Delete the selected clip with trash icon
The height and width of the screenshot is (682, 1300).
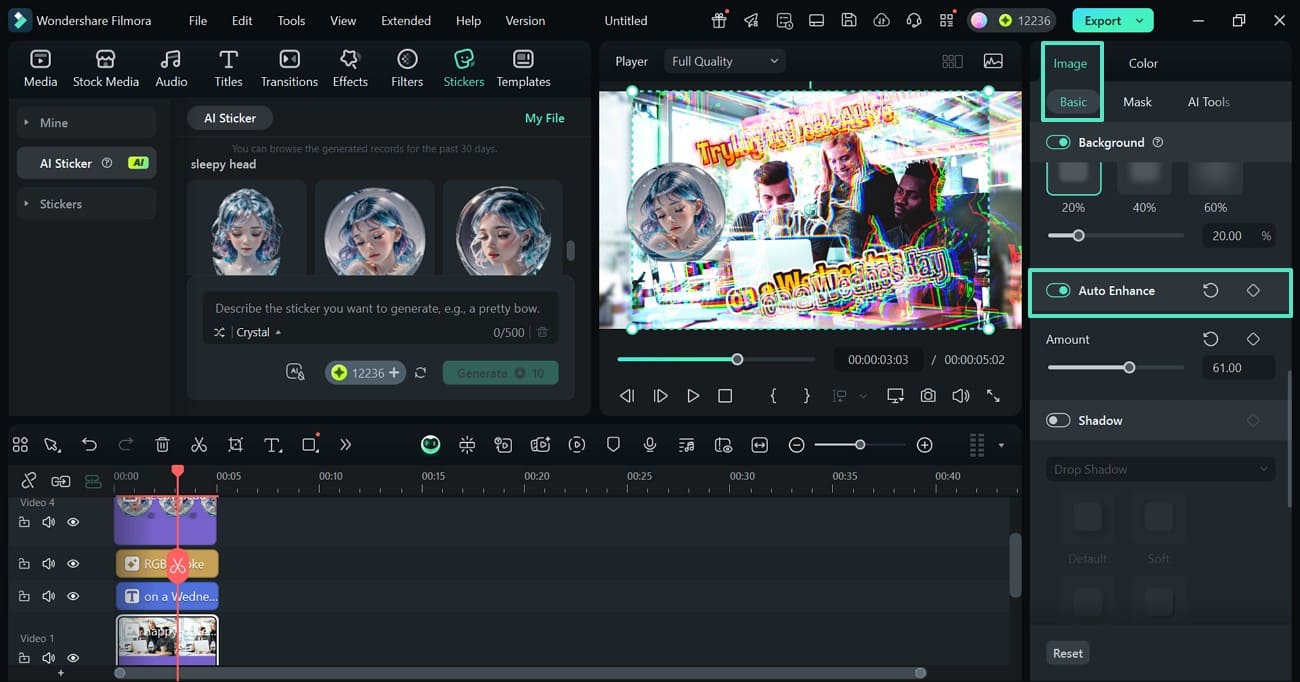coord(163,445)
